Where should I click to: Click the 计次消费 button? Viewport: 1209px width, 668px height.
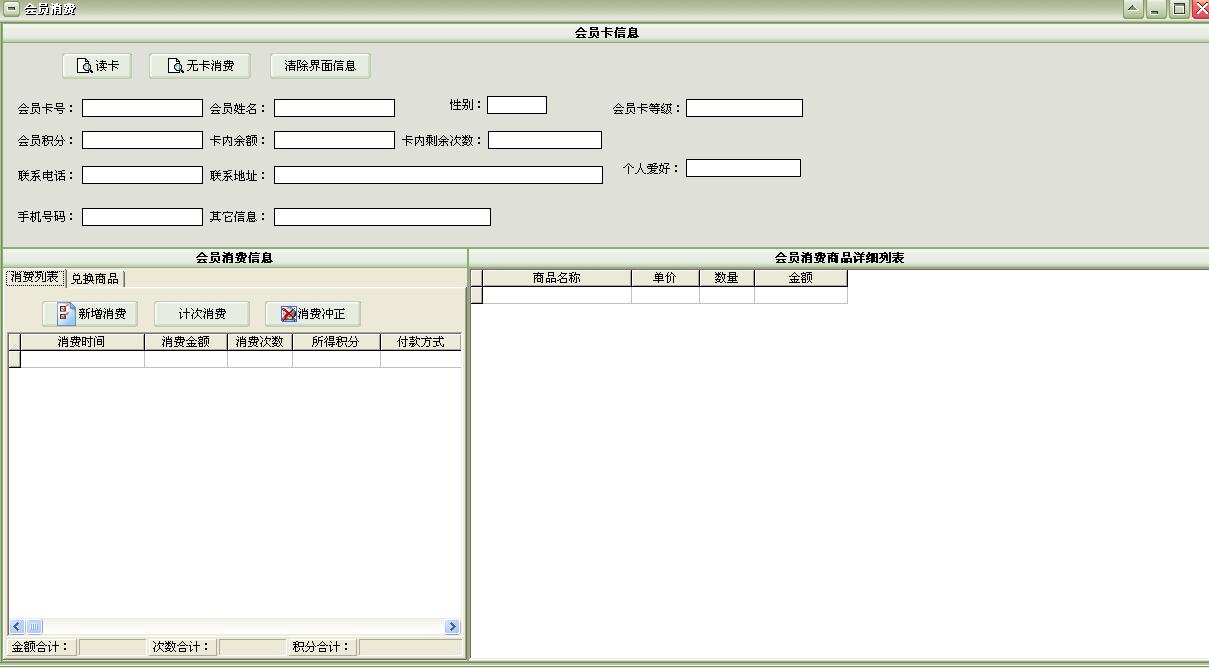[x=202, y=314]
